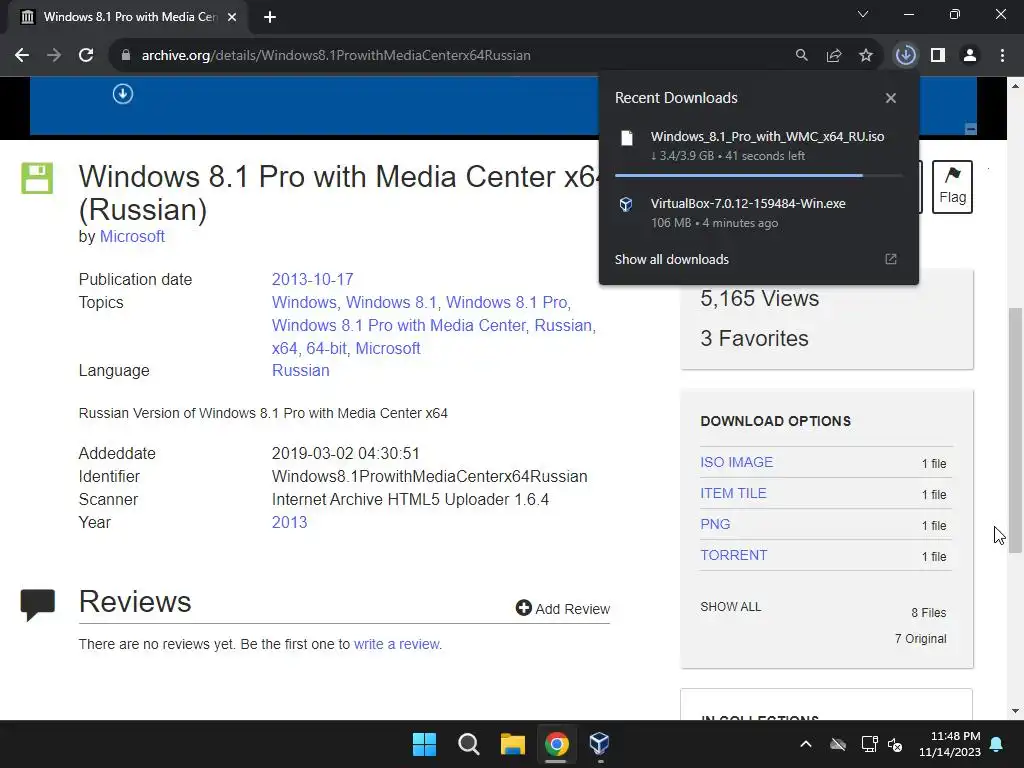Open VirtualBox from the taskbar
Image resolution: width=1024 pixels, height=768 pixels.
point(600,744)
